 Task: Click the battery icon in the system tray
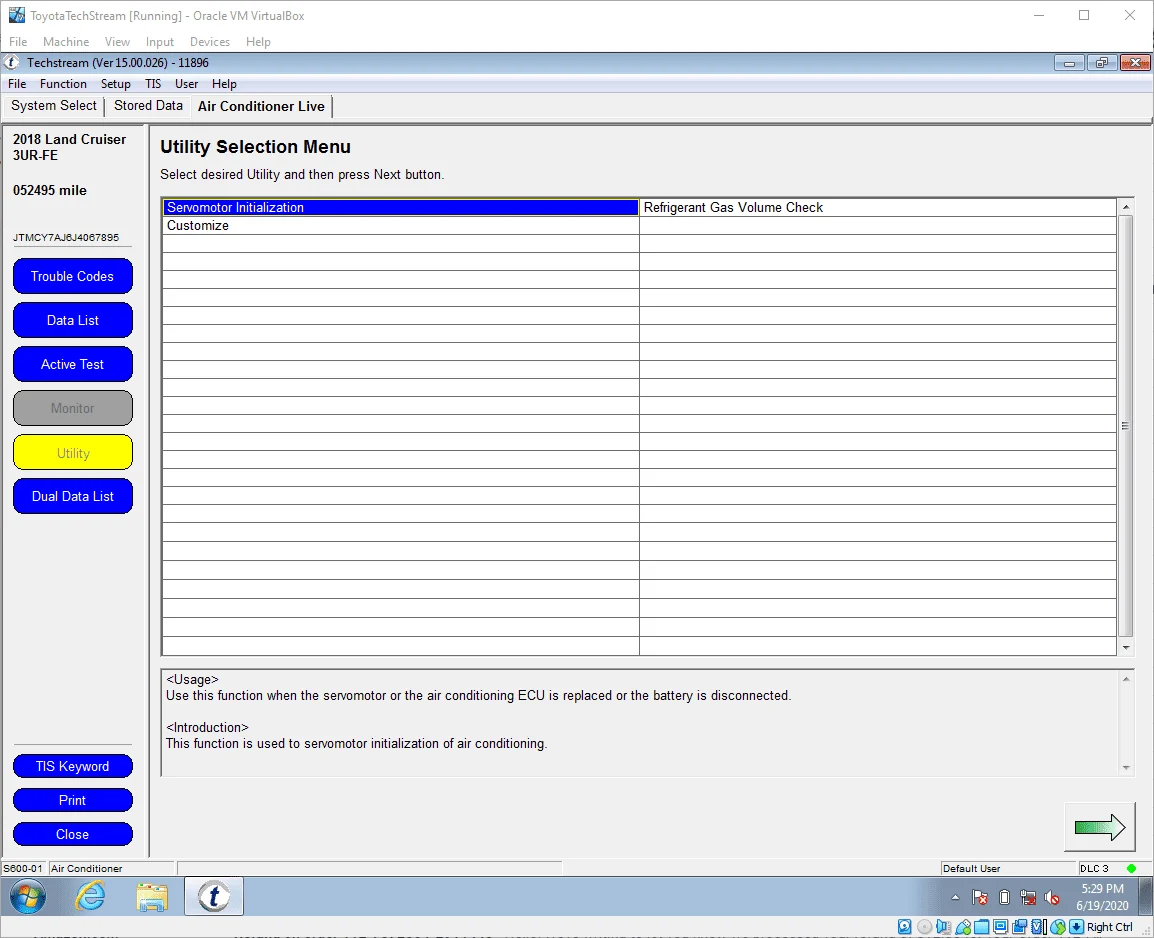click(1004, 898)
